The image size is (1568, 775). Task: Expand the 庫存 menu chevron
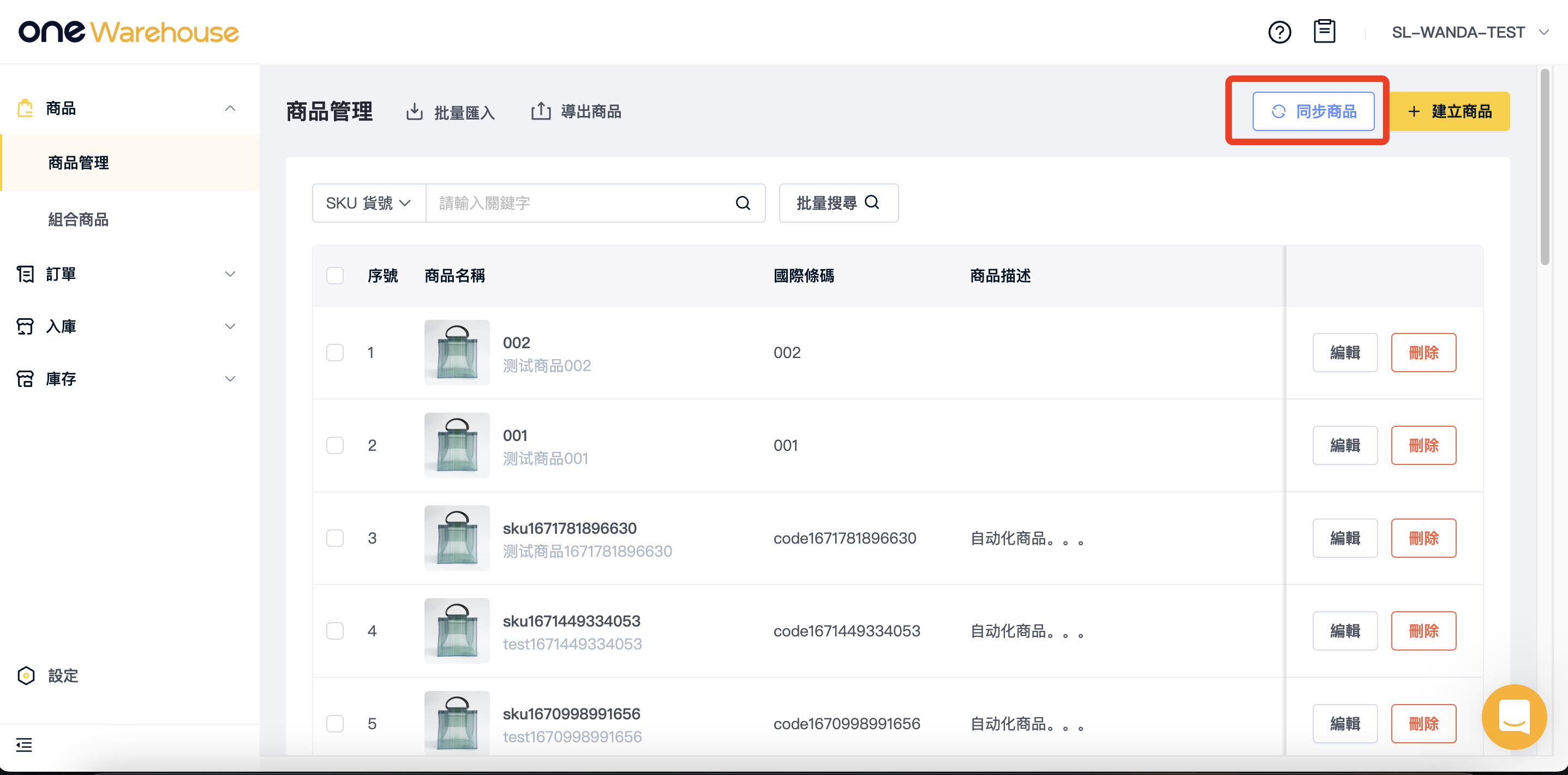point(230,379)
